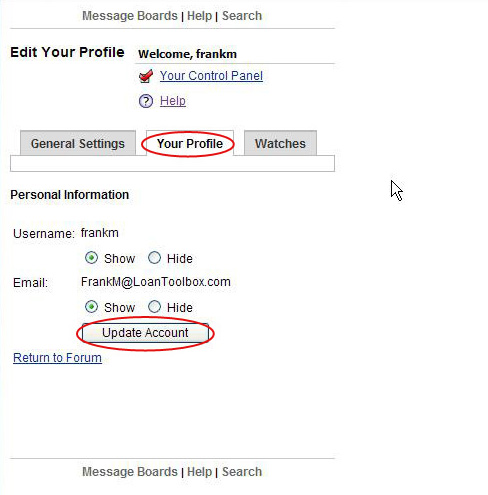Click Search in the footer navigation

click(x=242, y=472)
